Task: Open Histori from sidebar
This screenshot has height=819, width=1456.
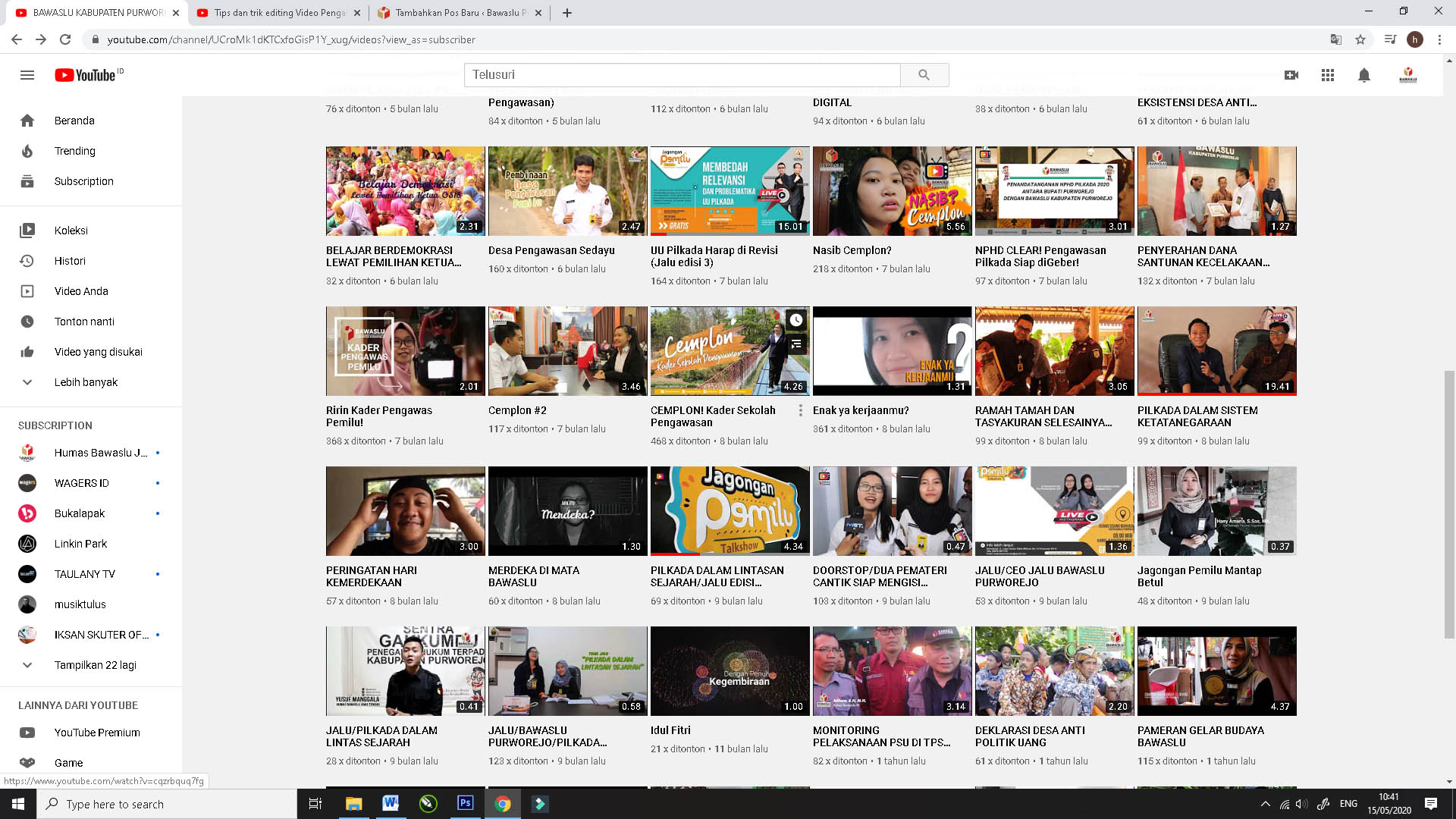Action: click(x=70, y=261)
